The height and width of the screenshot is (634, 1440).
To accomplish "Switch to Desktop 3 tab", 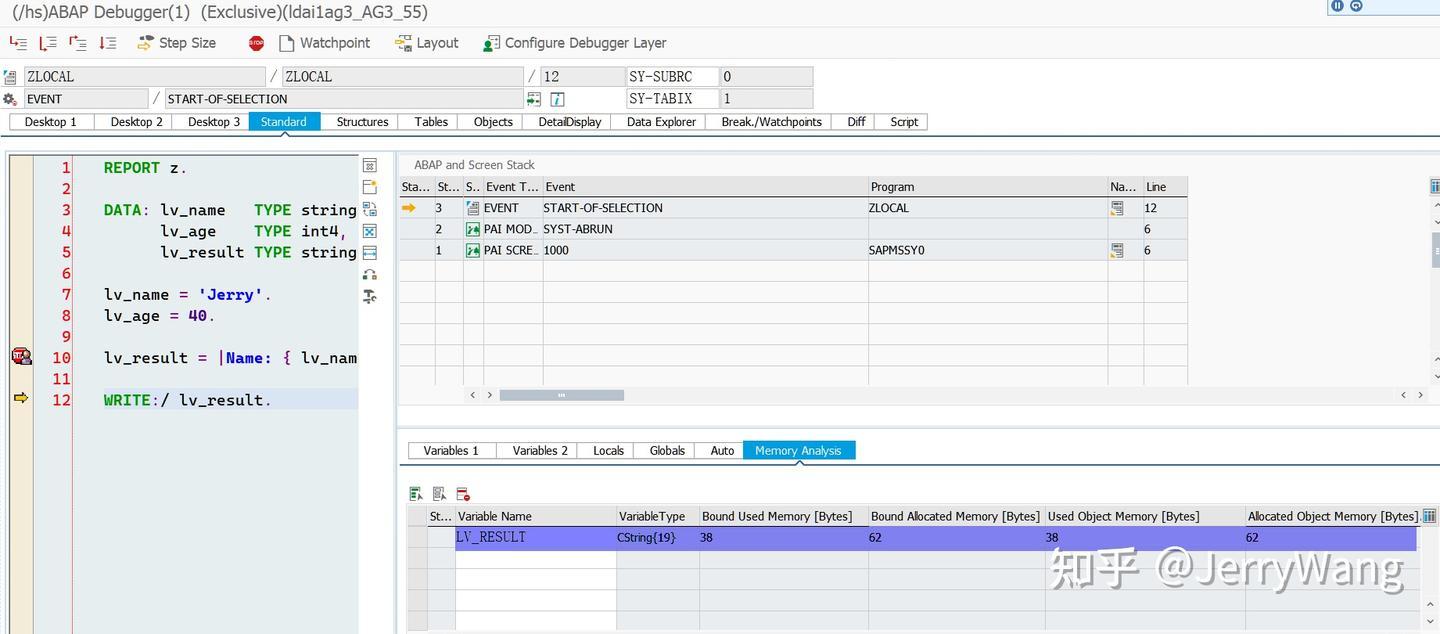I will 213,122.
